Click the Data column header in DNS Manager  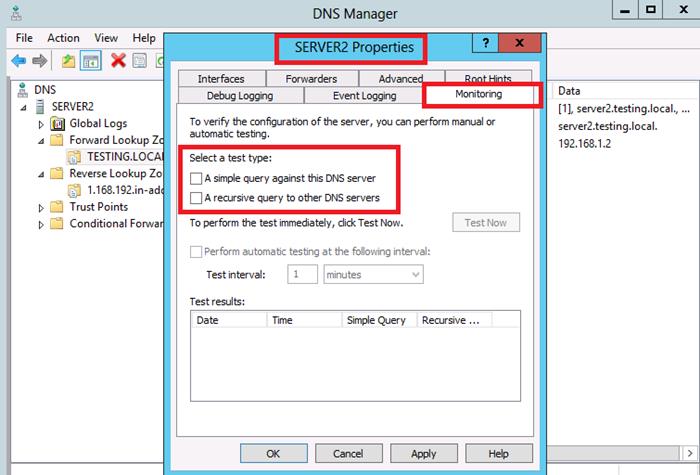[x=569, y=91]
